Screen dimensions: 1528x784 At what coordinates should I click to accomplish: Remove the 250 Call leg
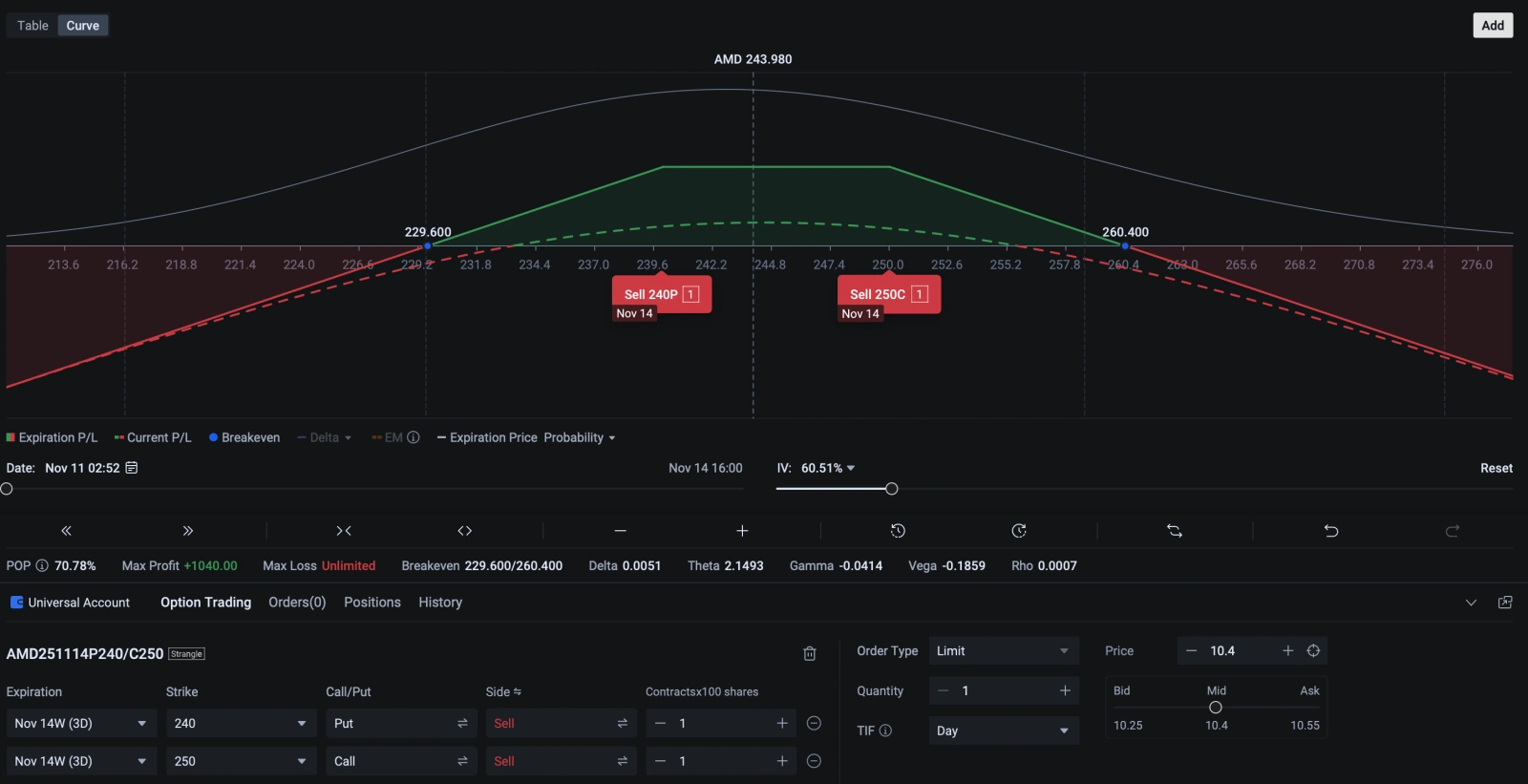[814, 761]
